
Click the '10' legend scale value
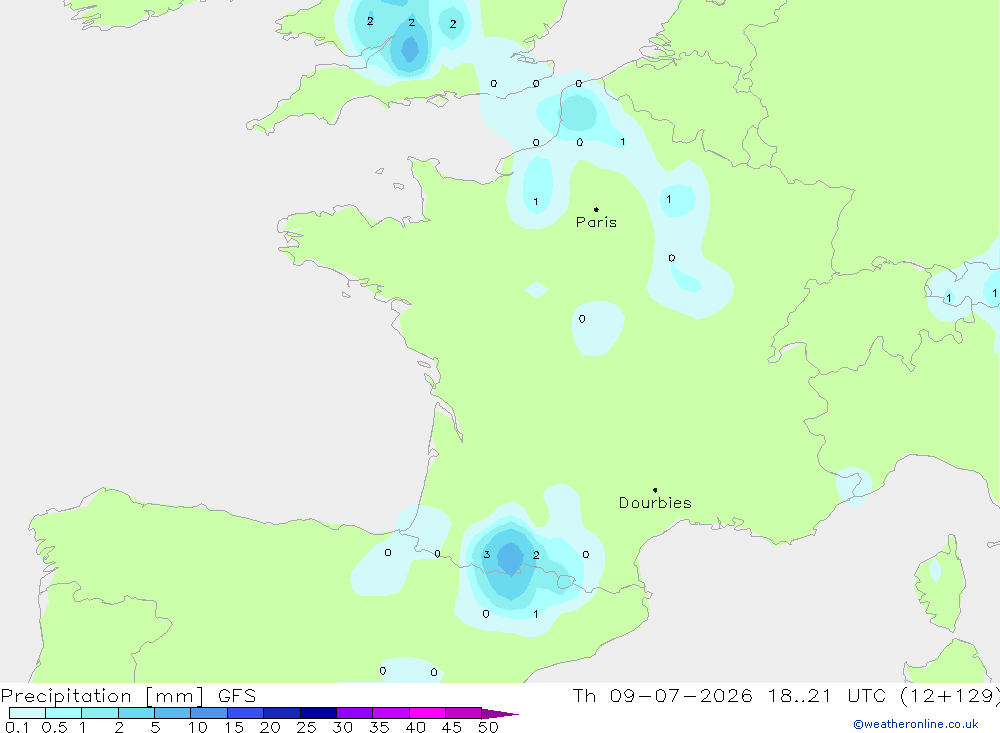point(198,727)
